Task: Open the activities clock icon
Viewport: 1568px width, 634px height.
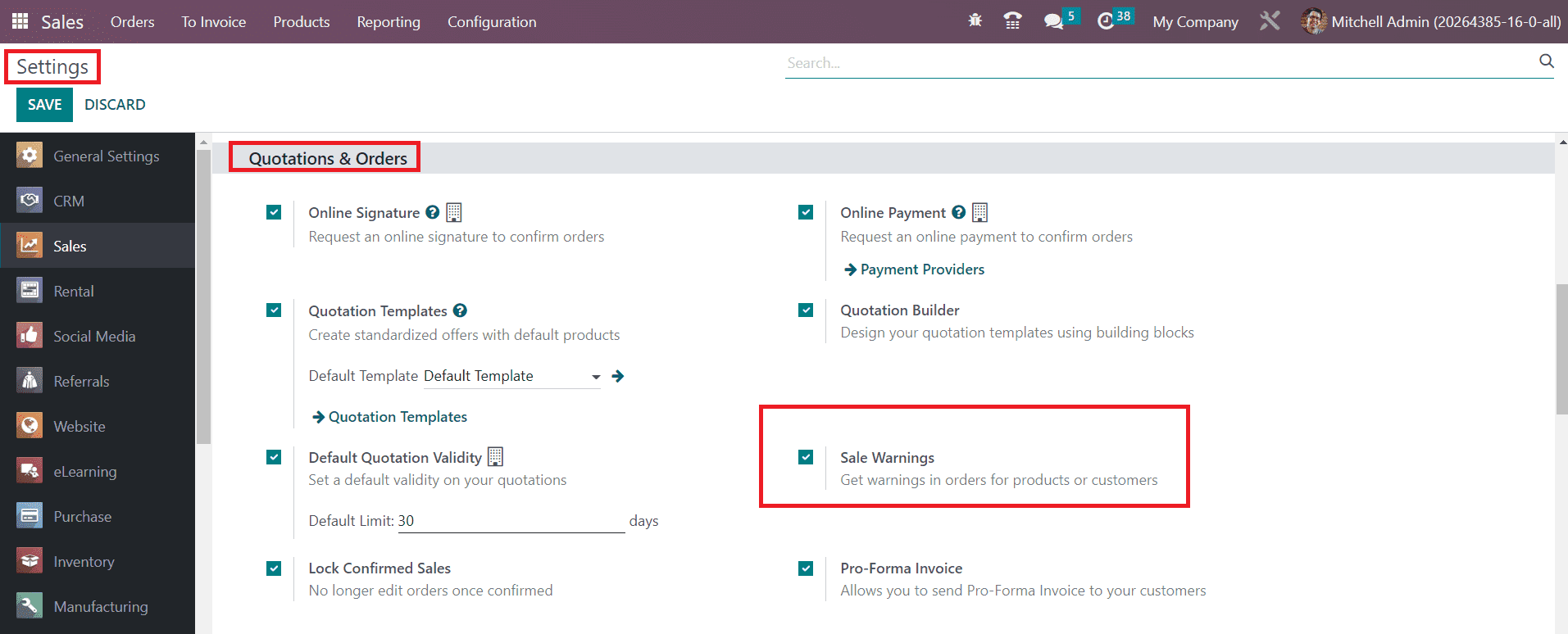Action: point(1106,21)
